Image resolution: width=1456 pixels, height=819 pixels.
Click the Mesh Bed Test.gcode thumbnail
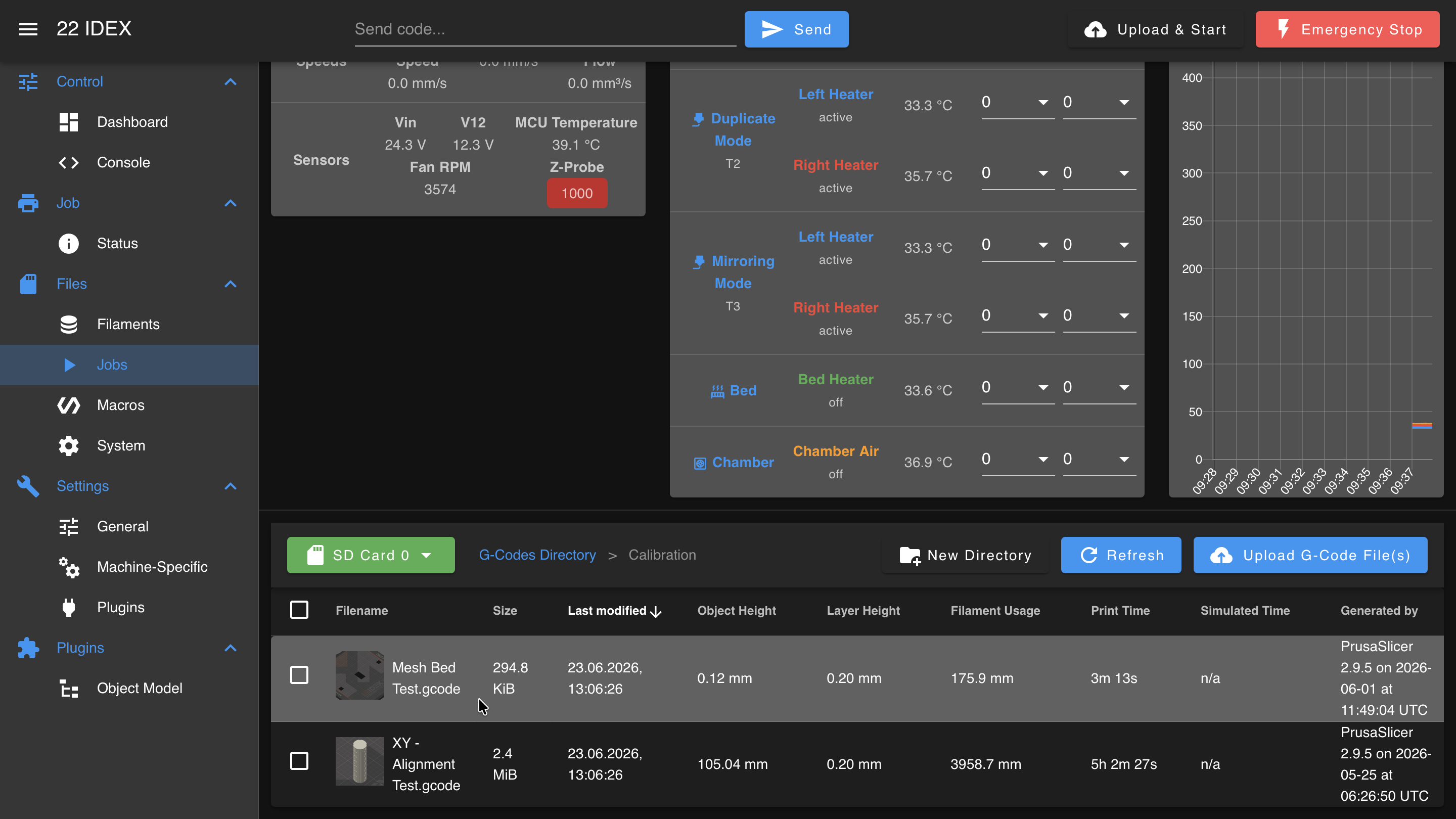pos(359,675)
